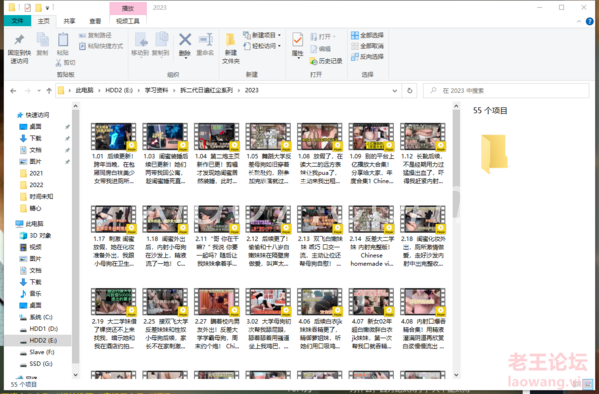The image size is (599, 394).
Task: Click the Up arrow navigation button
Action: coord(49,91)
